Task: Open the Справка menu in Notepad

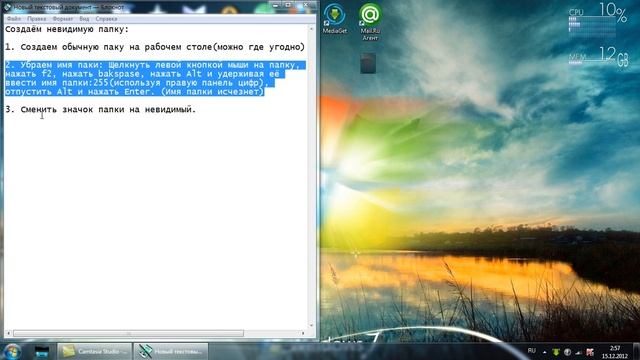Action: [x=106, y=19]
